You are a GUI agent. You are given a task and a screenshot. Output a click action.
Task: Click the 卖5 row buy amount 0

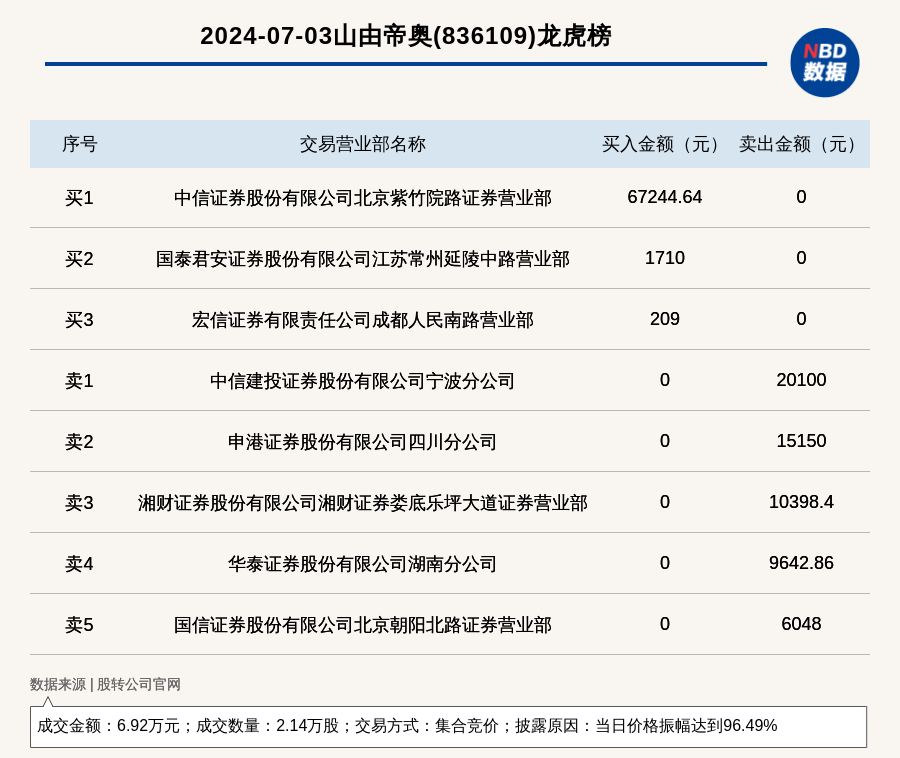[665, 624]
